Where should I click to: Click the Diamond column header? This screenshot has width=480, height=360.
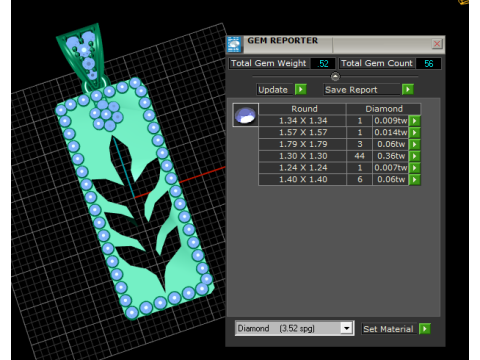coord(384,109)
